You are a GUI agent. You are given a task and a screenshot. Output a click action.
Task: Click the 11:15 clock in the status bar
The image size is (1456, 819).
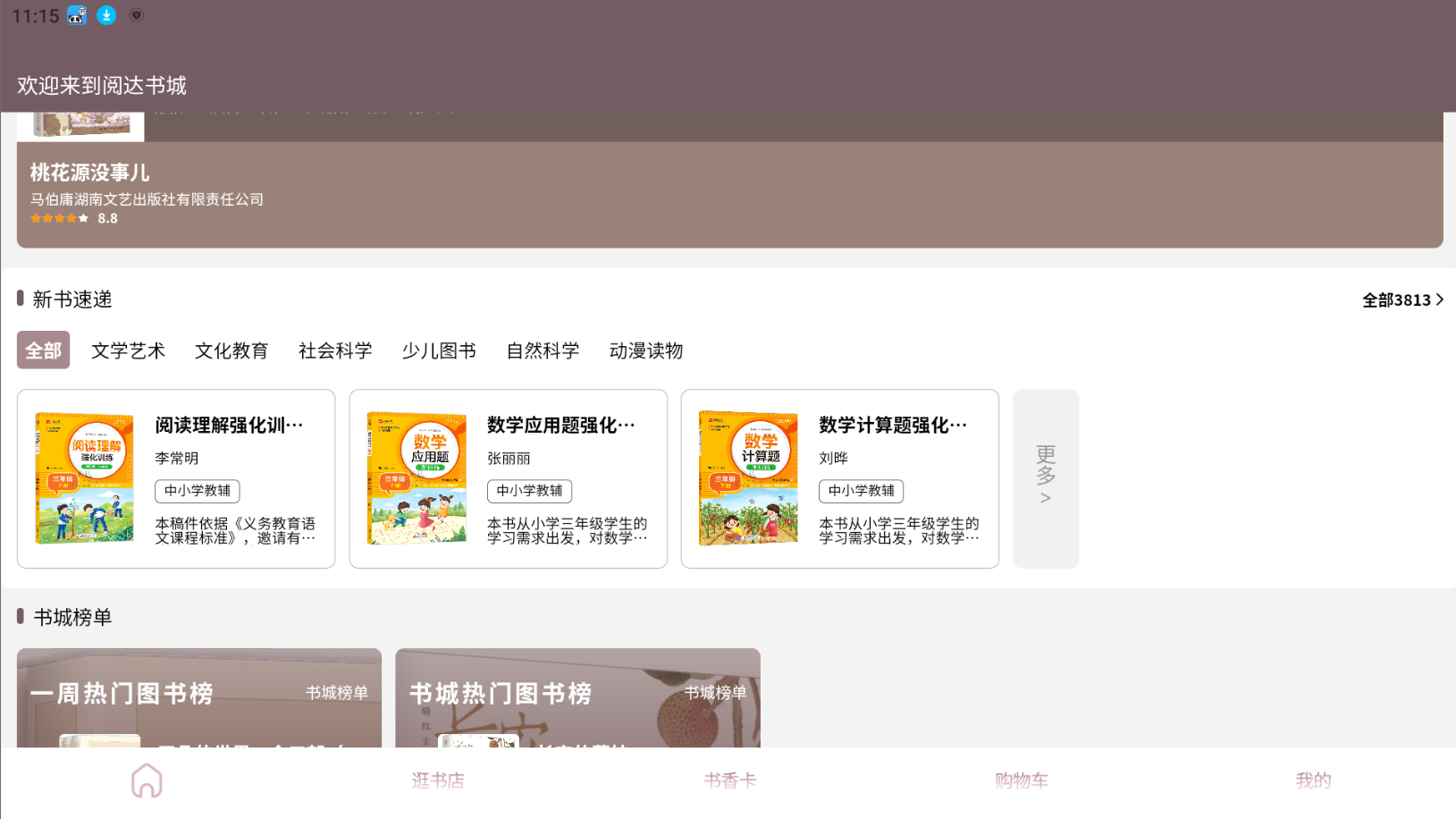click(x=36, y=16)
